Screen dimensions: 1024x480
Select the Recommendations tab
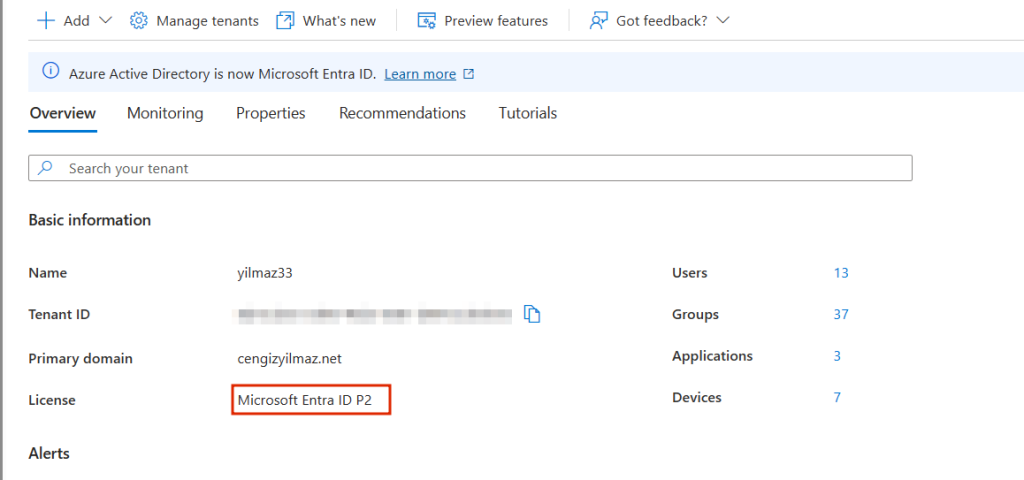point(402,113)
